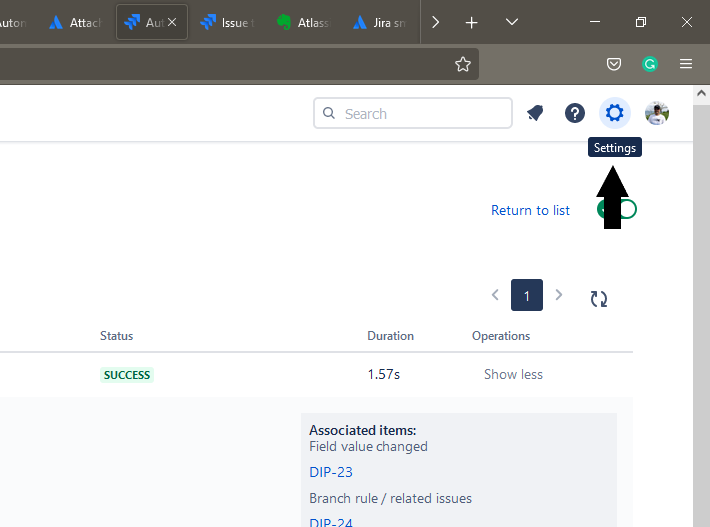Open a new browser tab
710x527 pixels.
click(x=471, y=22)
